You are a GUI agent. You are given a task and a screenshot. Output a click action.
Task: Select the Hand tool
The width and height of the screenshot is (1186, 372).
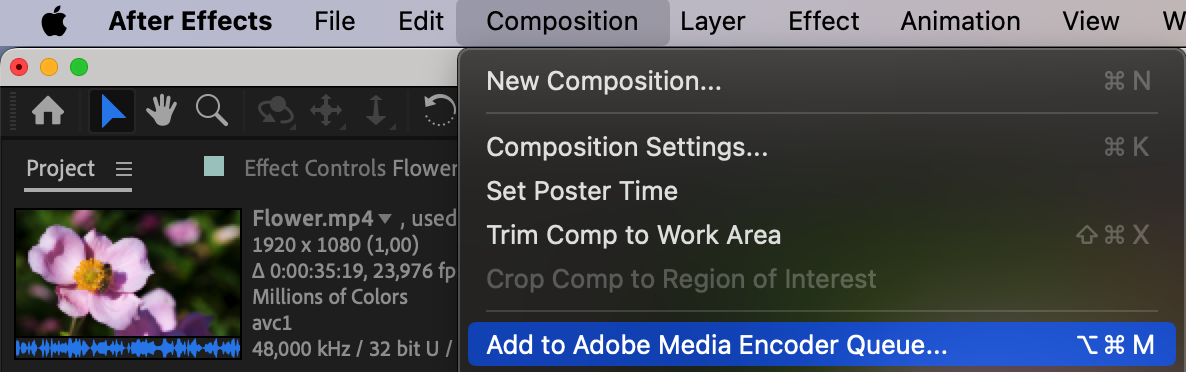click(161, 112)
